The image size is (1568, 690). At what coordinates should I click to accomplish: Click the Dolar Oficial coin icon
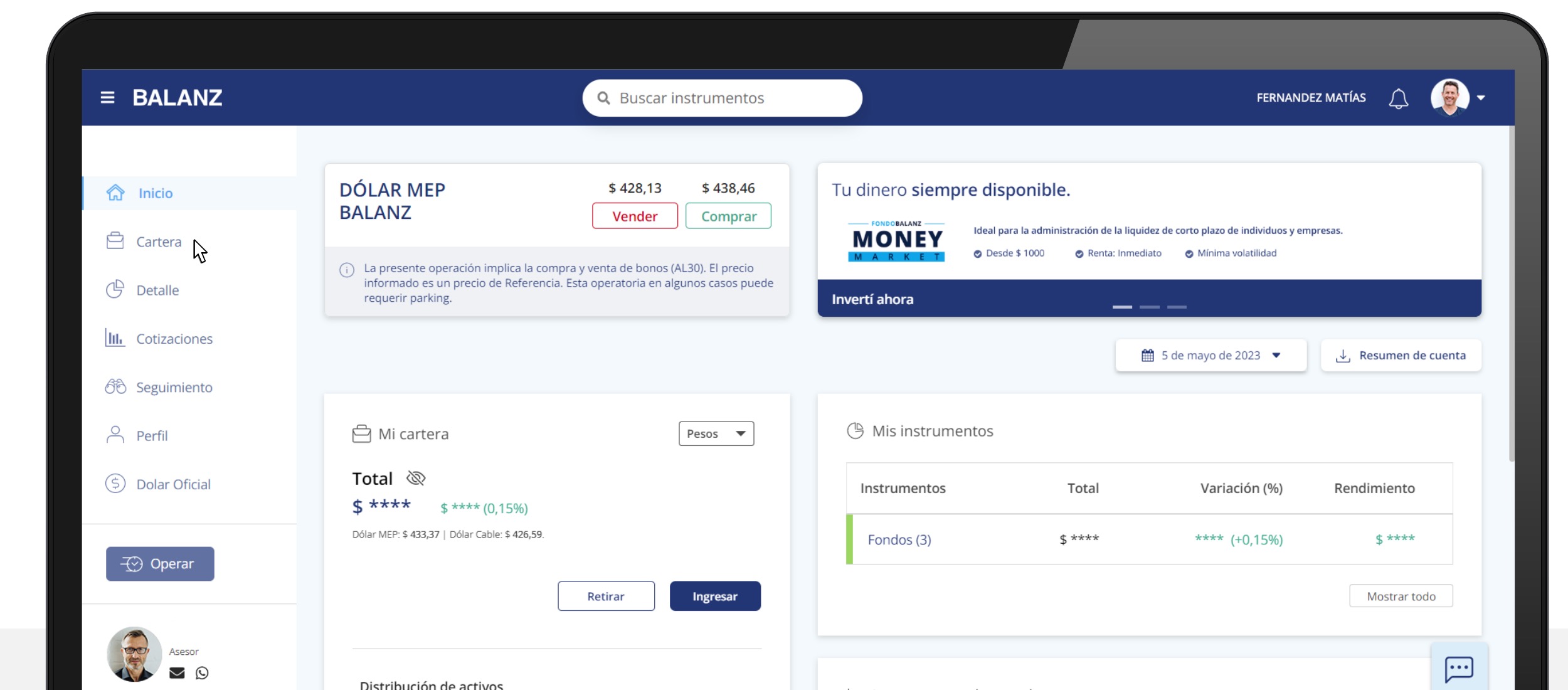(x=115, y=484)
